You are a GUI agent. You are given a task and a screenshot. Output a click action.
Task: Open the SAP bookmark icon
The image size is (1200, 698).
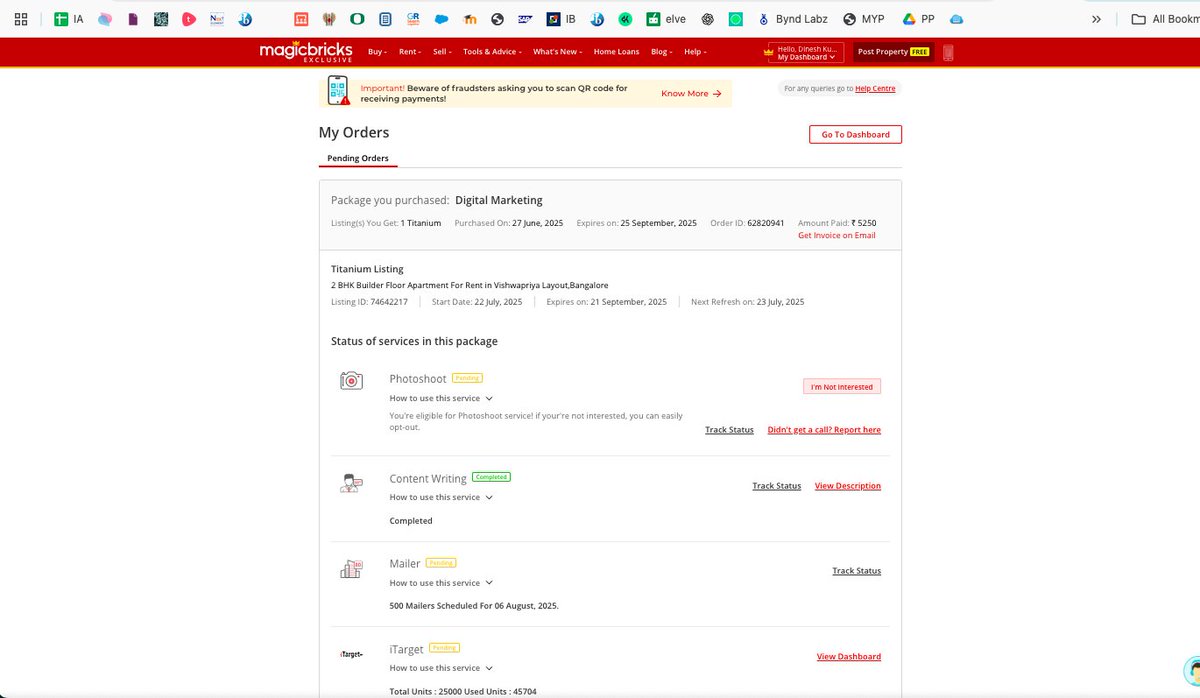(x=526, y=19)
